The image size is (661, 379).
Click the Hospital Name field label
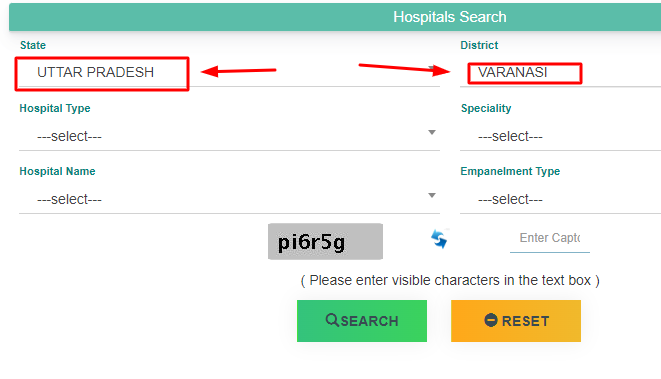click(57, 171)
